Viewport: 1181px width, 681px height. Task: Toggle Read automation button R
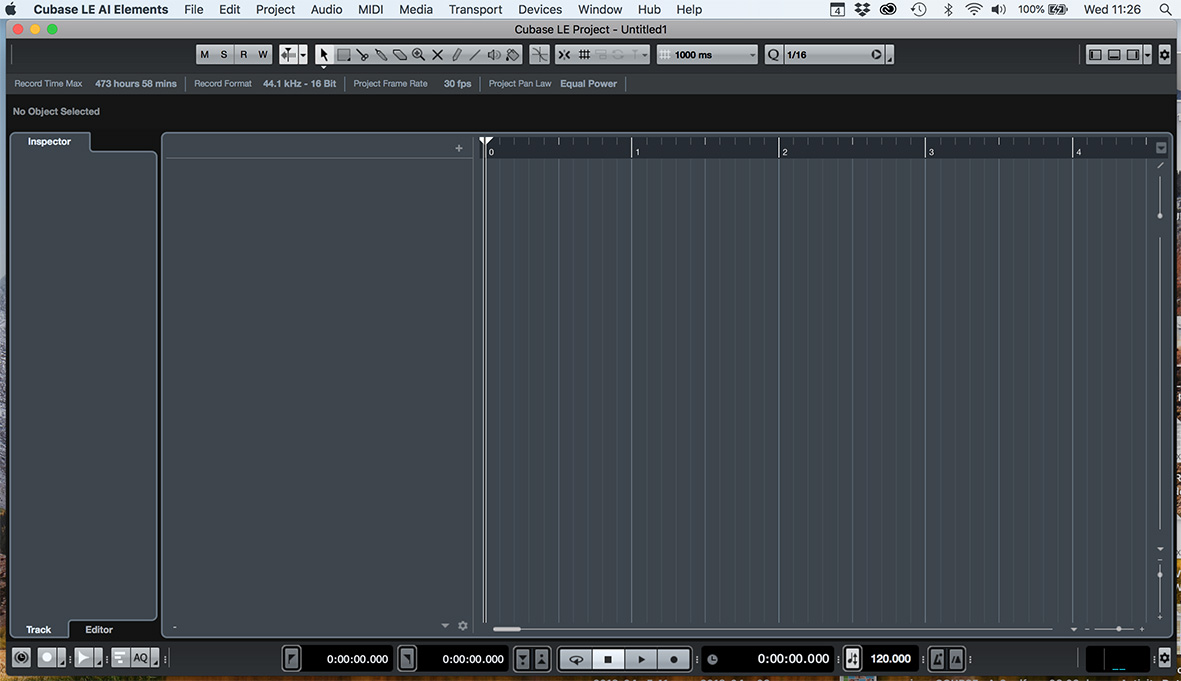pyautogui.click(x=243, y=54)
